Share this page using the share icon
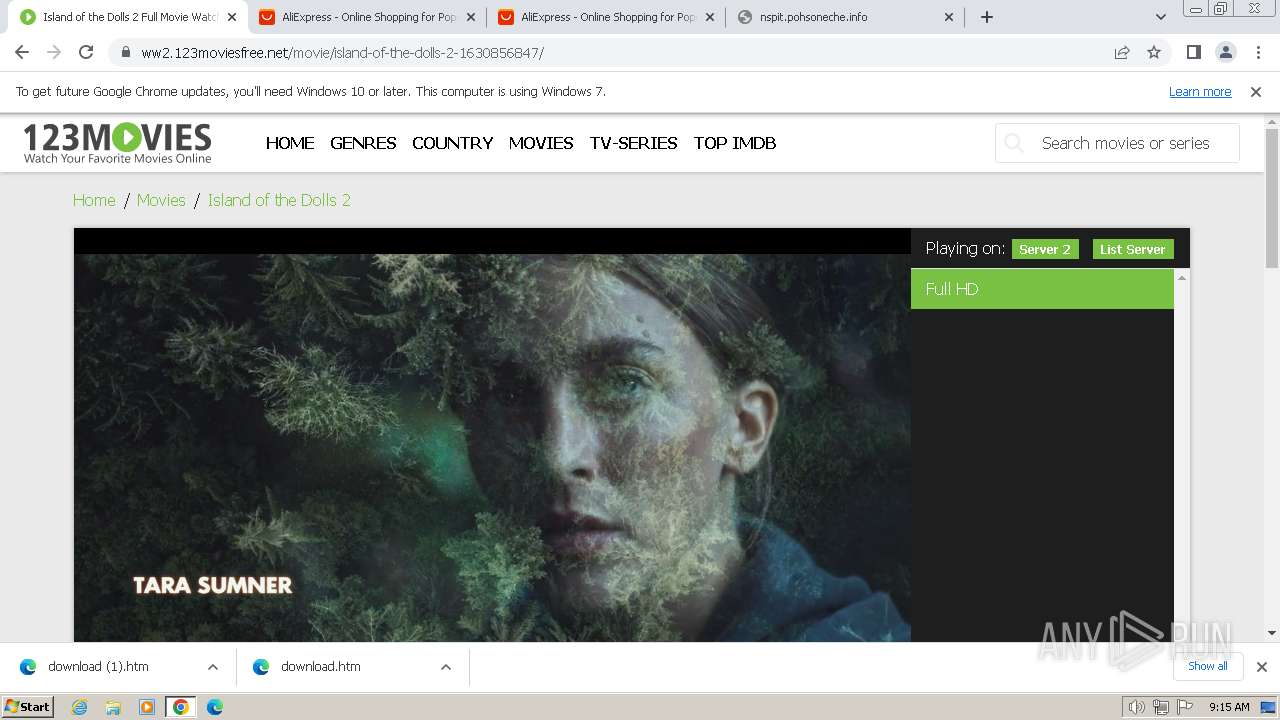The width and height of the screenshot is (1280, 720). pos(1122,53)
